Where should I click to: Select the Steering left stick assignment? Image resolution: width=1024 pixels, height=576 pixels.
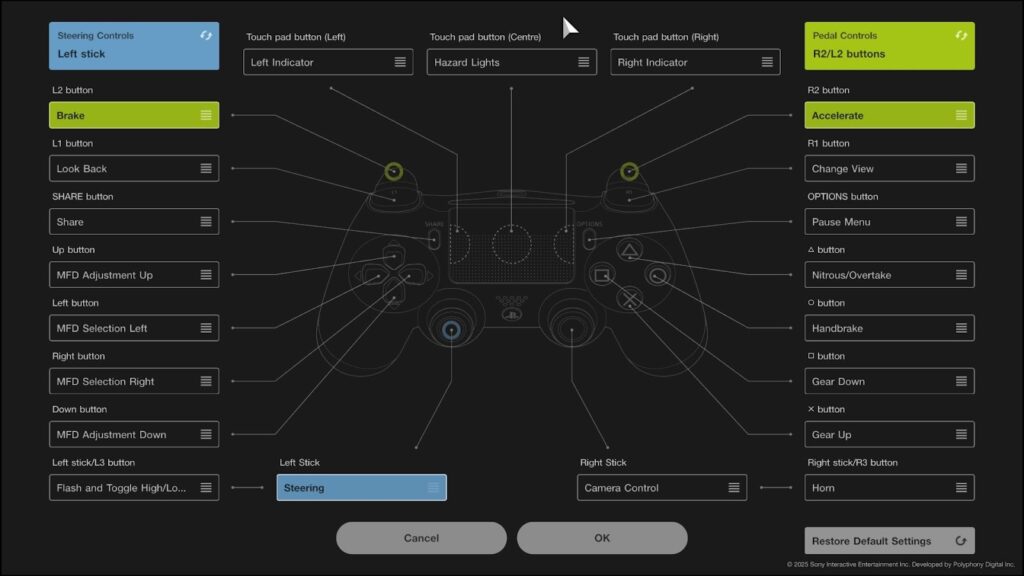(x=361, y=488)
